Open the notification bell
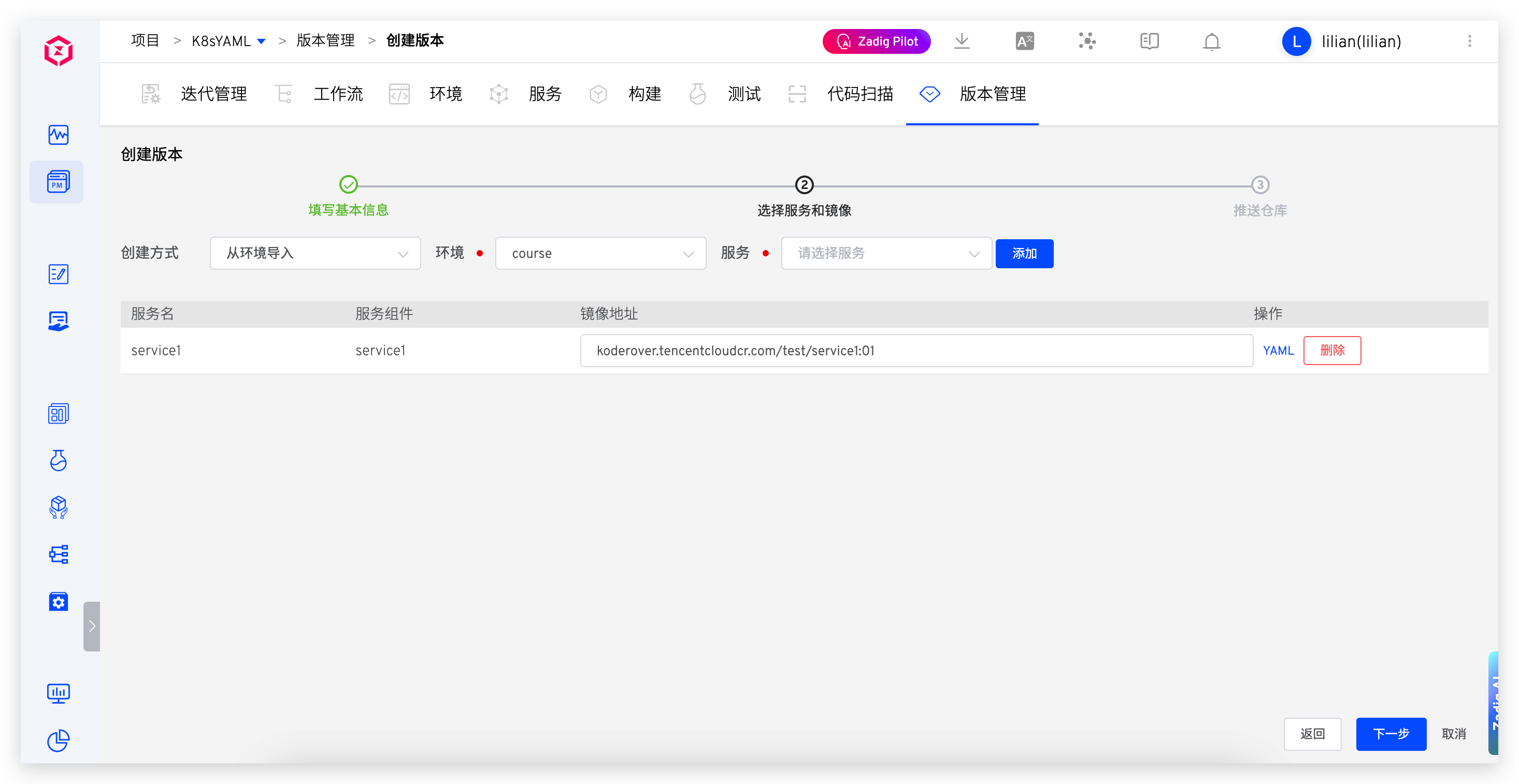Image resolution: width=1519 pixels, height=784 pixels. point(1211,41)
